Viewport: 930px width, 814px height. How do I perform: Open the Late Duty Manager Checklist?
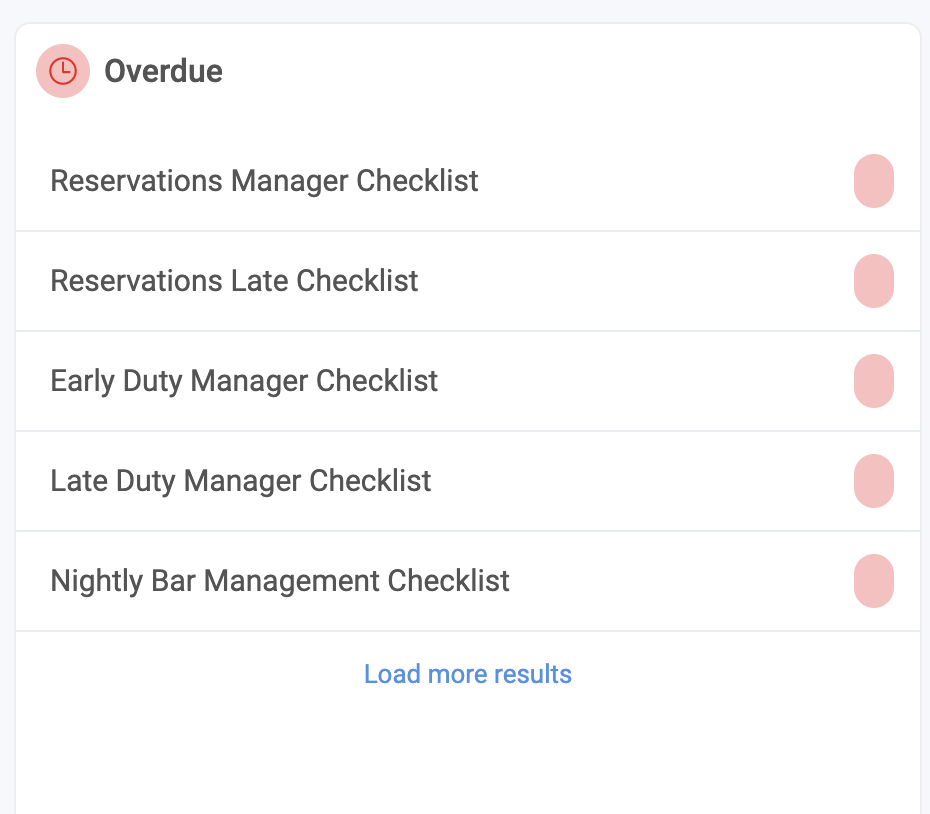pos(240,481)
